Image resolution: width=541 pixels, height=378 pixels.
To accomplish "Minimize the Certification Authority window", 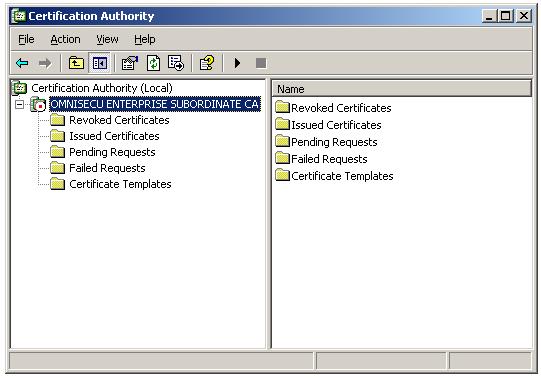I will pyautogui.click(x=489, y=16).
